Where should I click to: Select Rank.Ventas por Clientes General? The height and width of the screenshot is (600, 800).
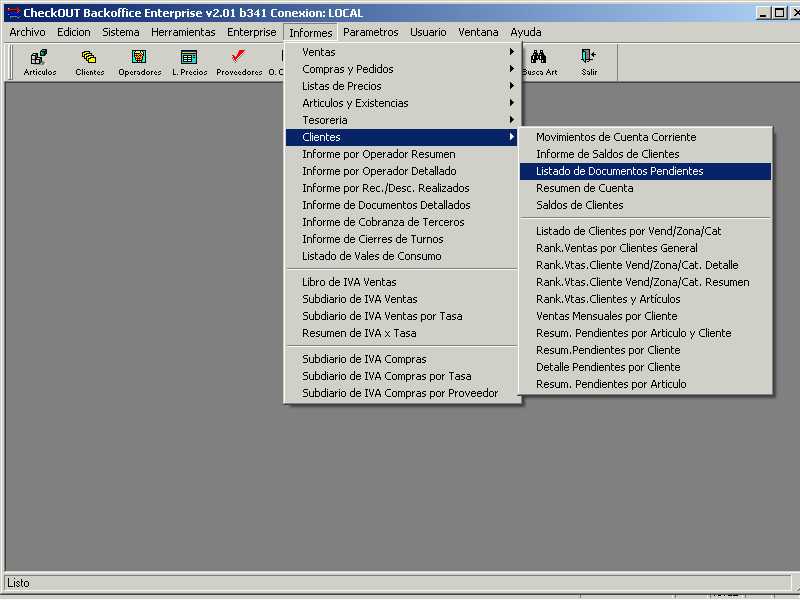[x=645, y=248]
